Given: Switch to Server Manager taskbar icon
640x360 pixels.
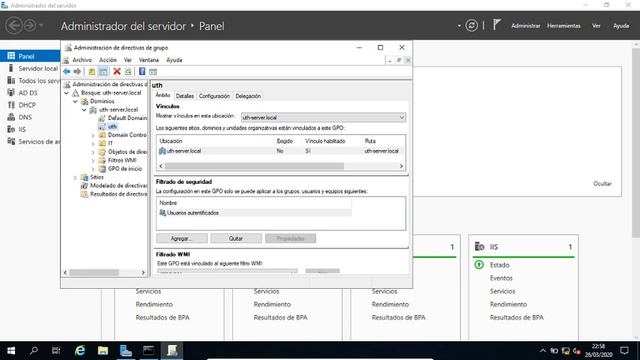Looking at the screenshot, I should 126,351.
